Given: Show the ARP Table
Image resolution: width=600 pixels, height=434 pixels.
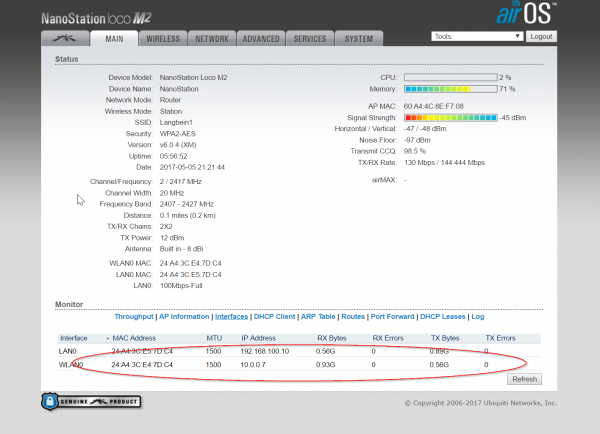Looking at the screenshot, I should click(x=319, y=316).
